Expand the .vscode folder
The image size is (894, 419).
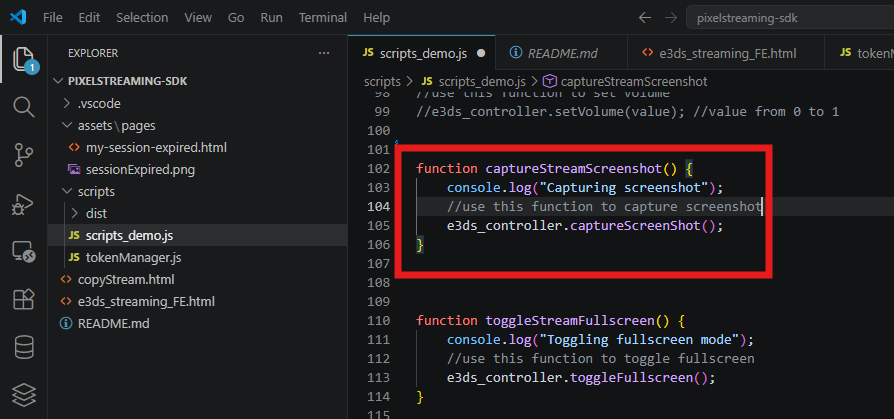click(197, 104)
